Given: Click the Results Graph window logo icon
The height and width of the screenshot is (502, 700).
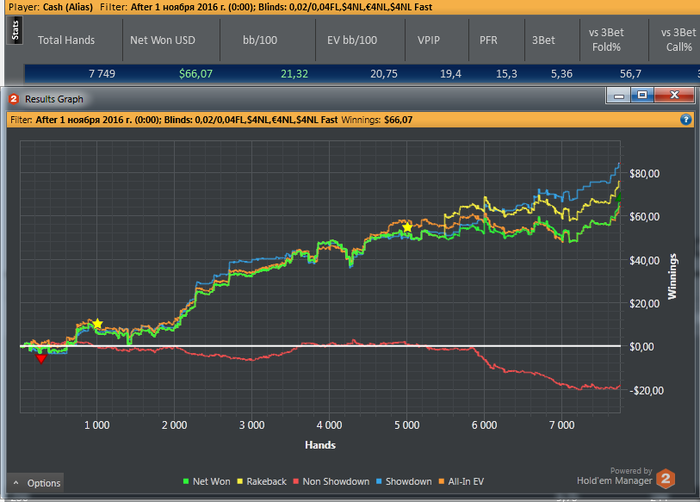Looking at the screenshot, I should click(14, 99).
